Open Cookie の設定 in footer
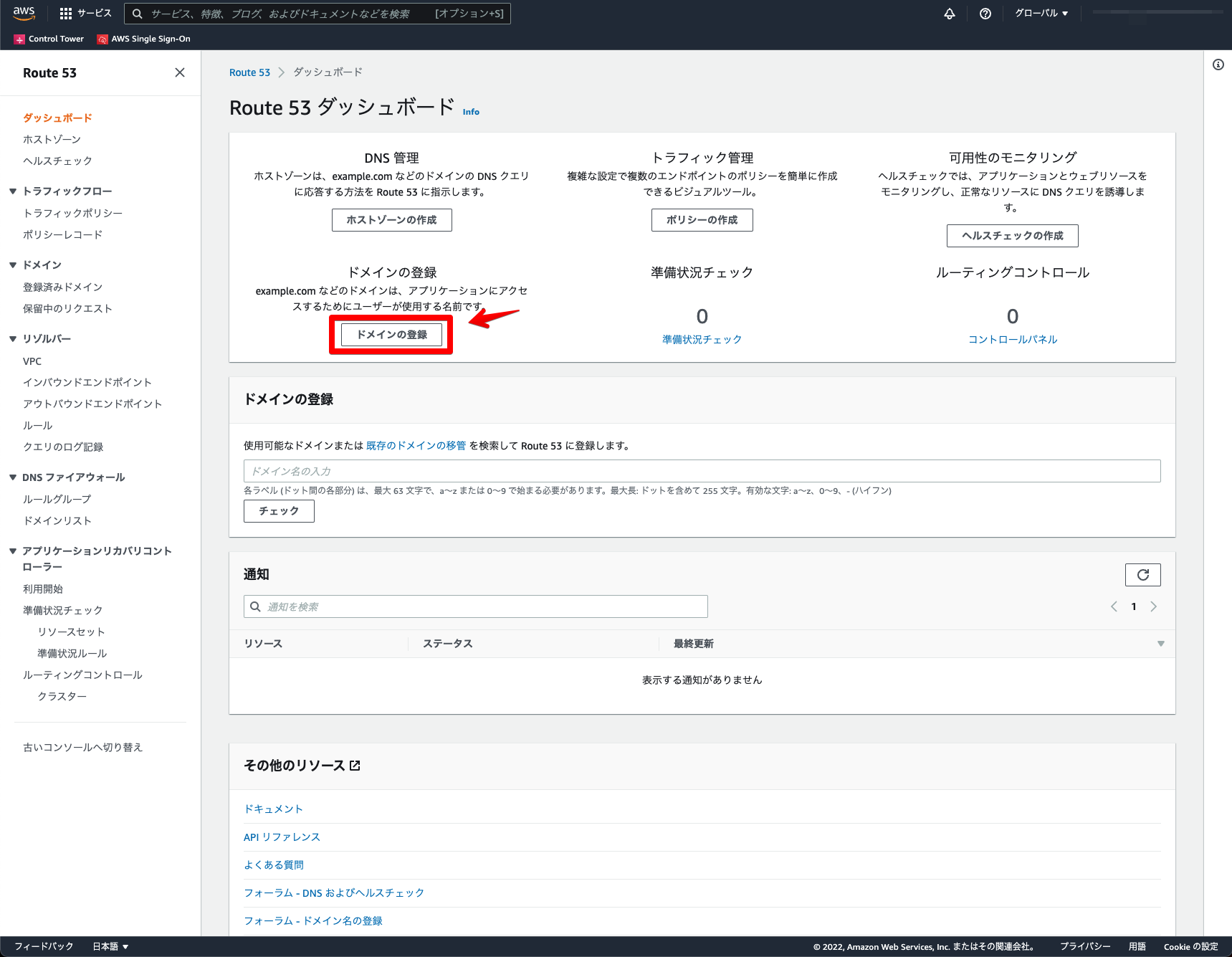1232x957 pixels. (1190, 946)
